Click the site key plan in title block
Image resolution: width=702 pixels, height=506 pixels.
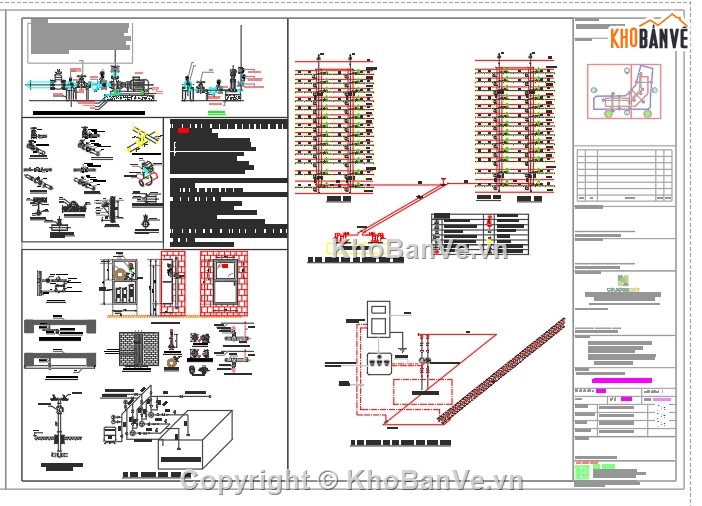tap(624, 91)
